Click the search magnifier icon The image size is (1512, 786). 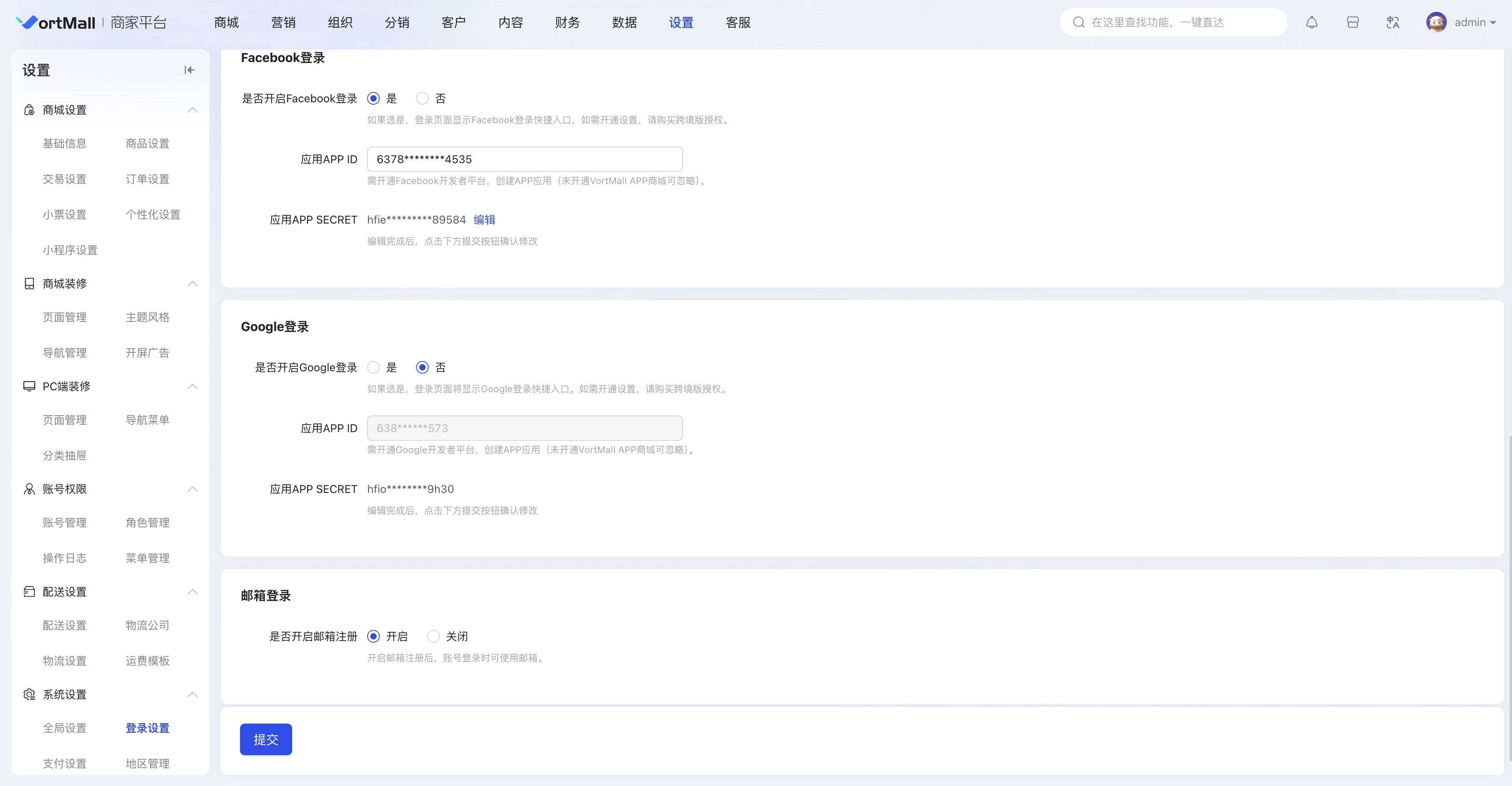[x=1078, y=23]
